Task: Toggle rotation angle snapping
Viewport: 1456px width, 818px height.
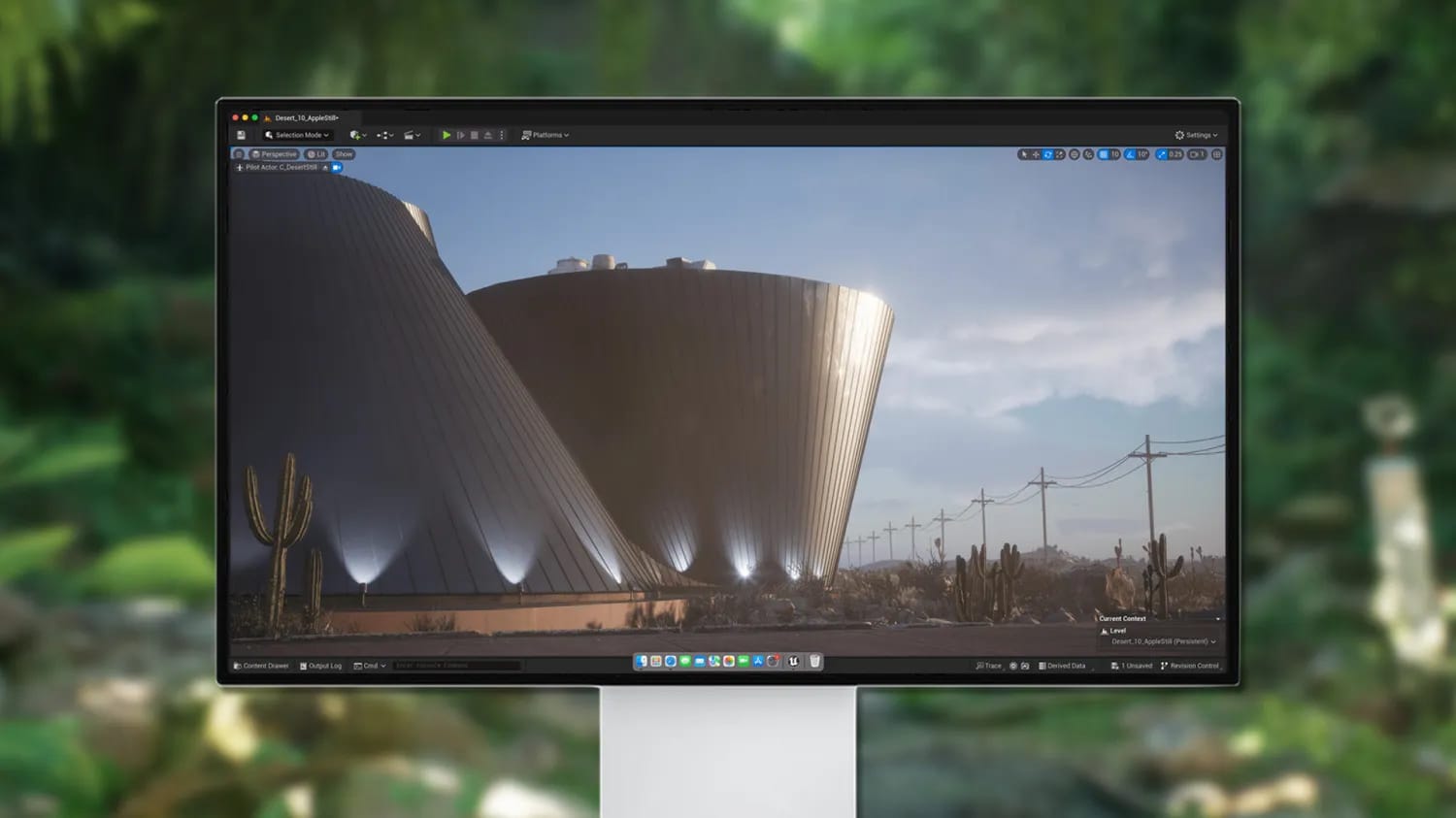Action: click(x=1131, y=154)
